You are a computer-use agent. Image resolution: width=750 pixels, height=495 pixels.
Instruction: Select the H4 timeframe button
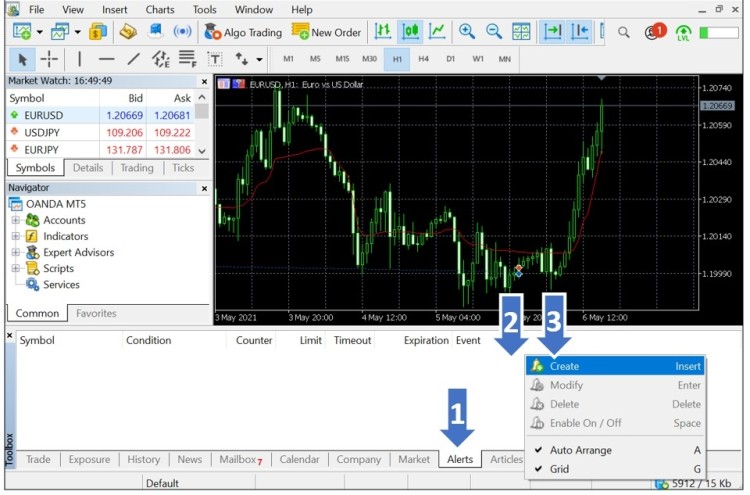coord(424,59)
